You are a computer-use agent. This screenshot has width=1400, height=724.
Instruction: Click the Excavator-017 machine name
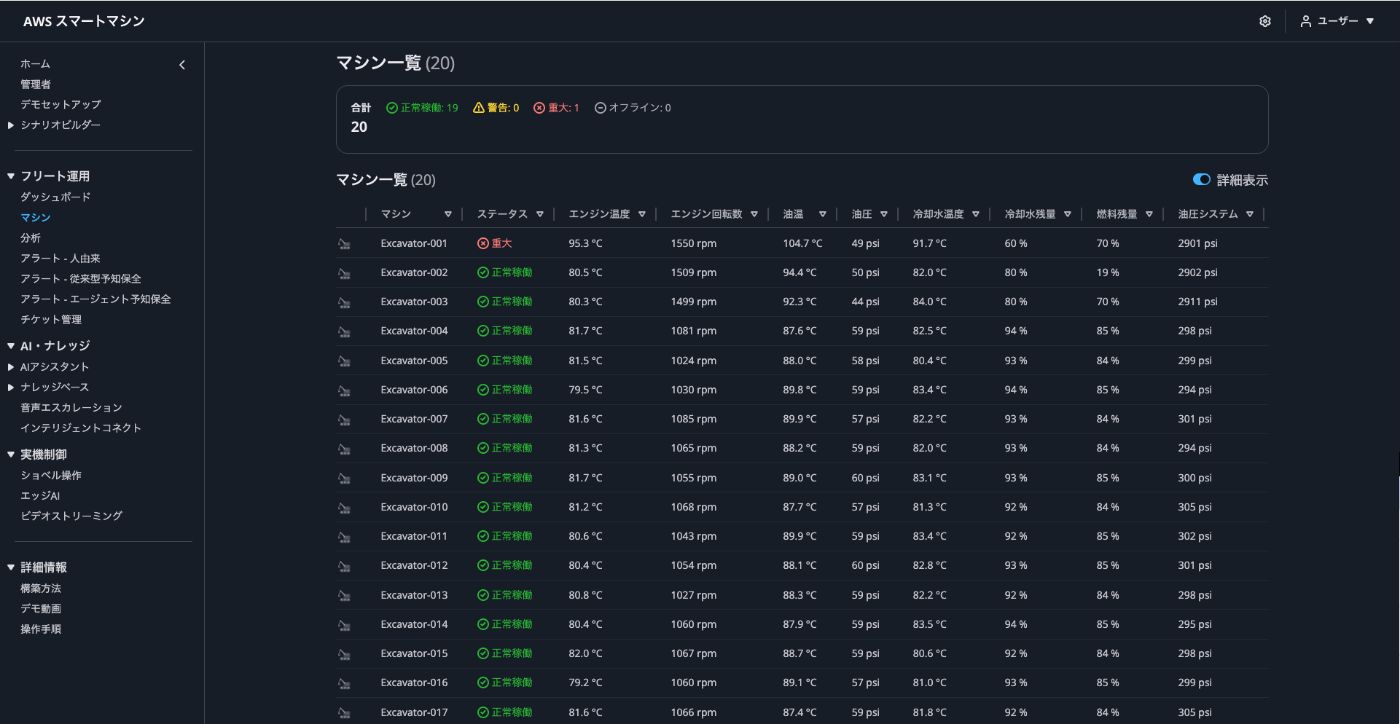[414, 712]
